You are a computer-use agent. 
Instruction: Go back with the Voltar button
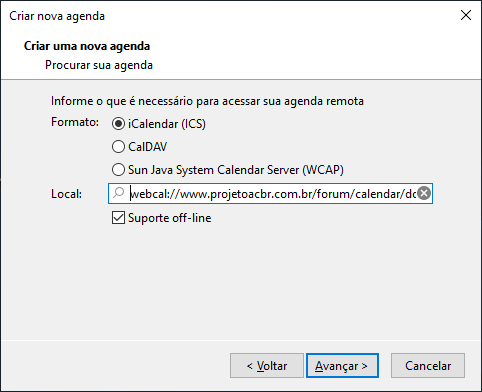tap(267, 366)
